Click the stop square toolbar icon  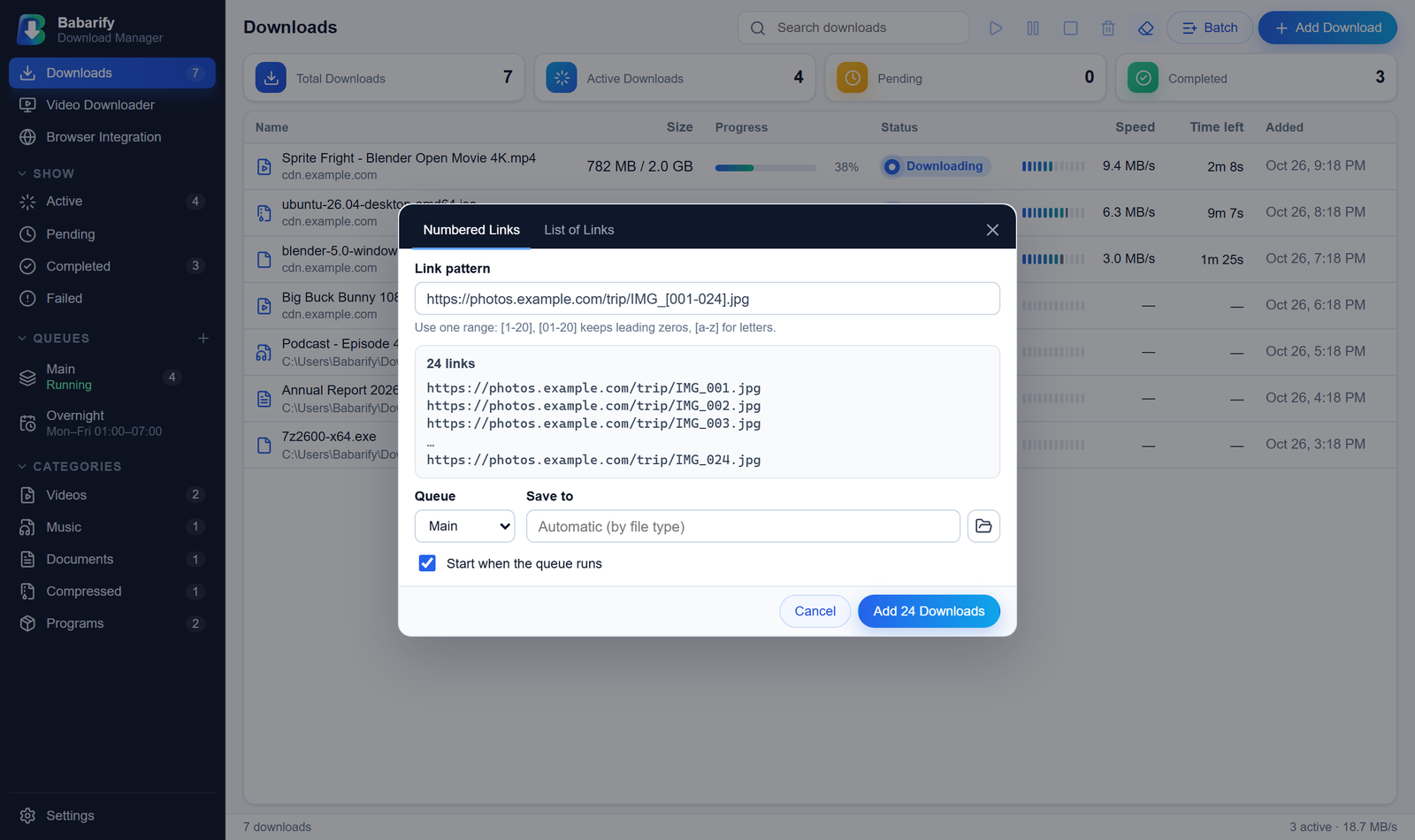pyautogui.click(x=1070, y=28)
